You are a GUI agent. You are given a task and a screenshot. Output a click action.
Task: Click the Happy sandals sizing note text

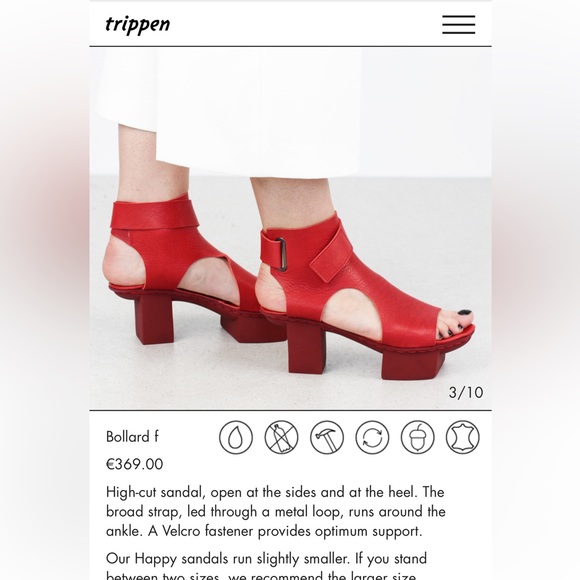point(266,565)
